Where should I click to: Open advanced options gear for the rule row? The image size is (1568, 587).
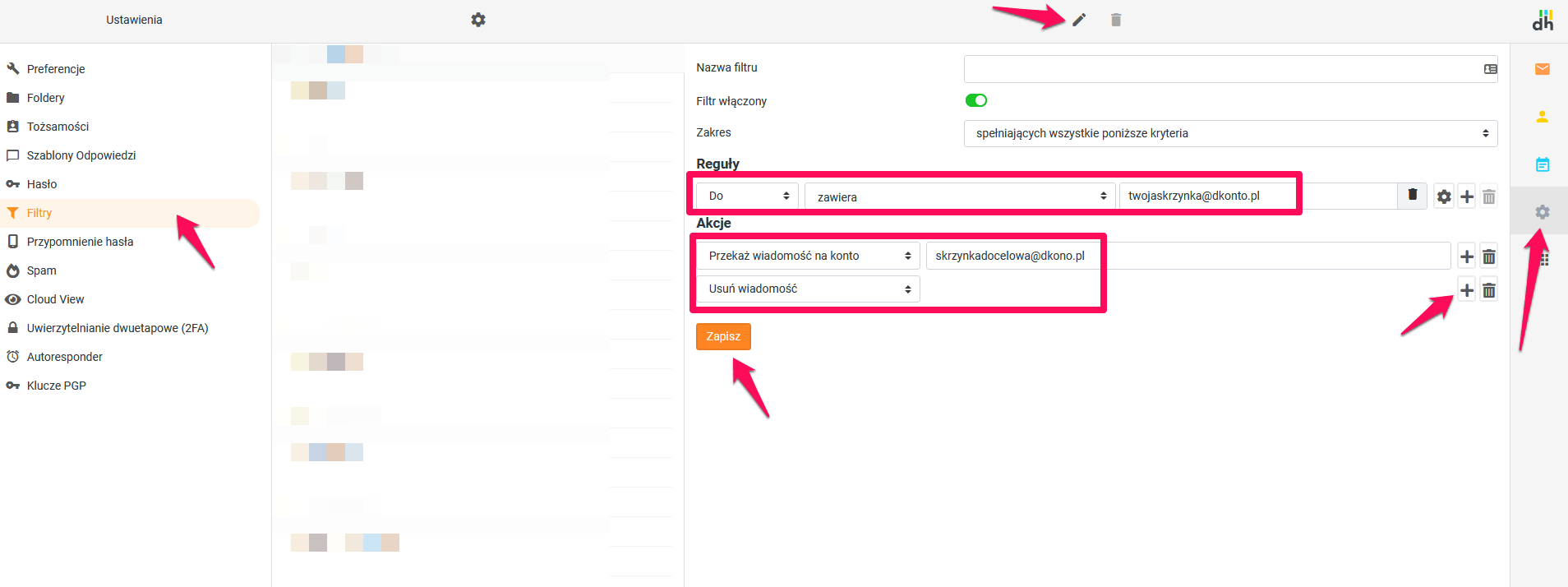pos(1444,196)
